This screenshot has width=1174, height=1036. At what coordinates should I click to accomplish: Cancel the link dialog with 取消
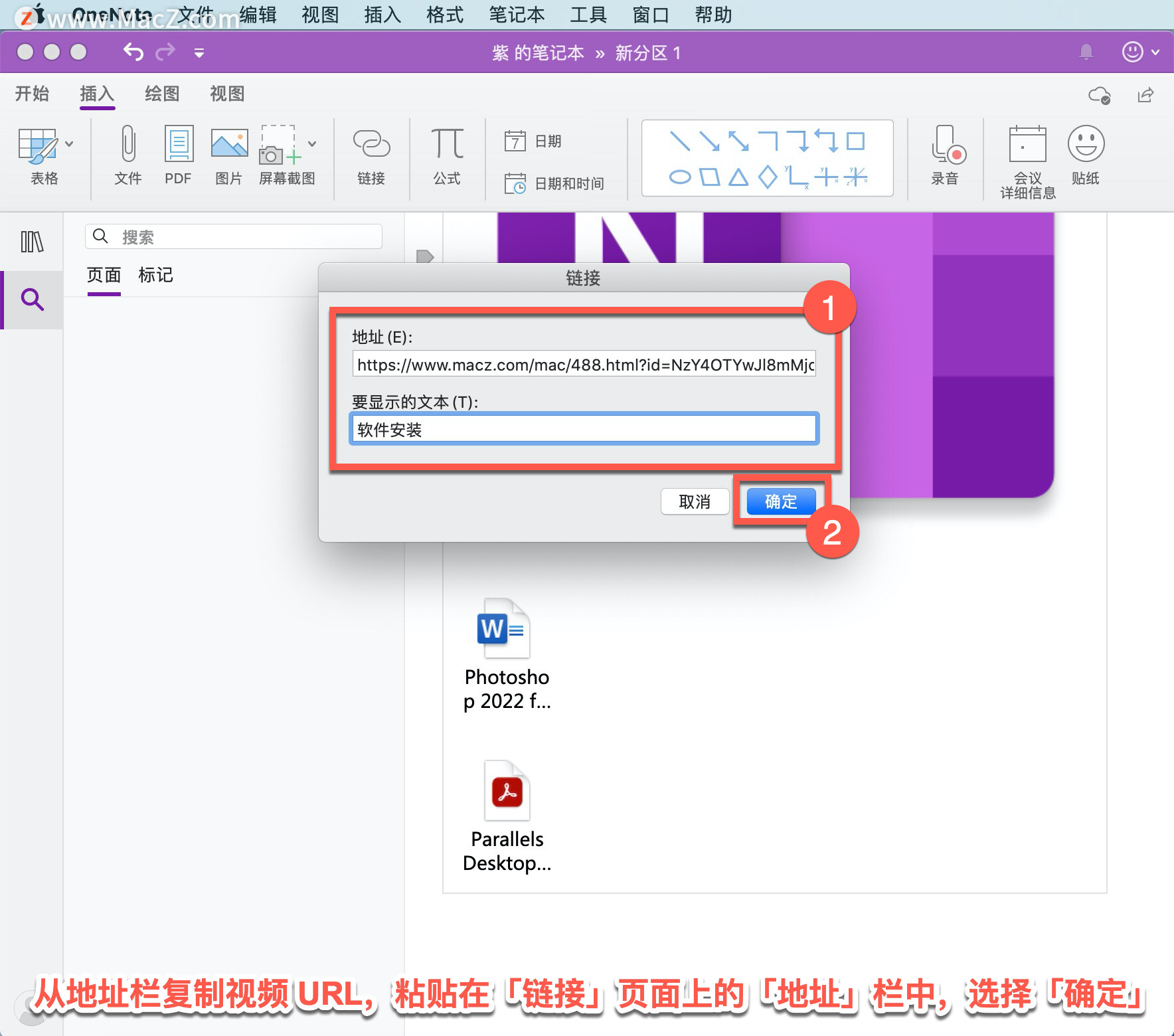point(695,501)
